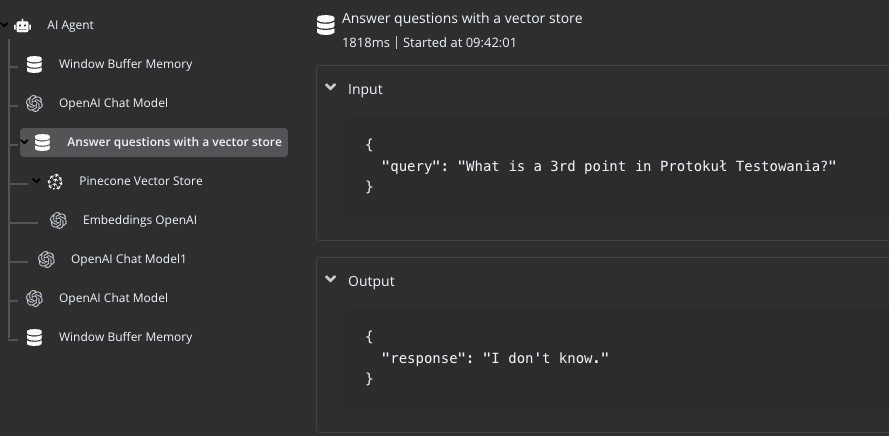889x436 pixels.
Task: Collapse the AI Agent tree node chevron
Action: [5, 25]
